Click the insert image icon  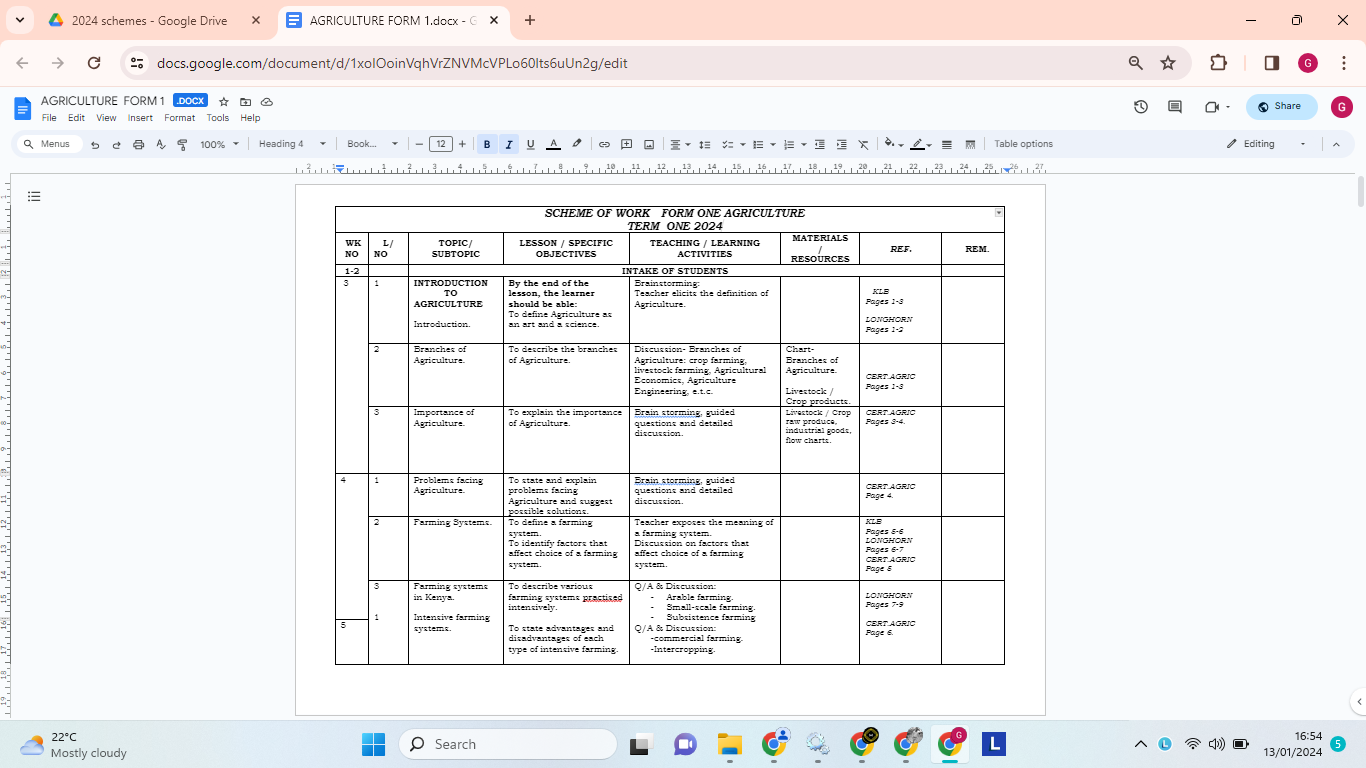(x=649, y=144)
